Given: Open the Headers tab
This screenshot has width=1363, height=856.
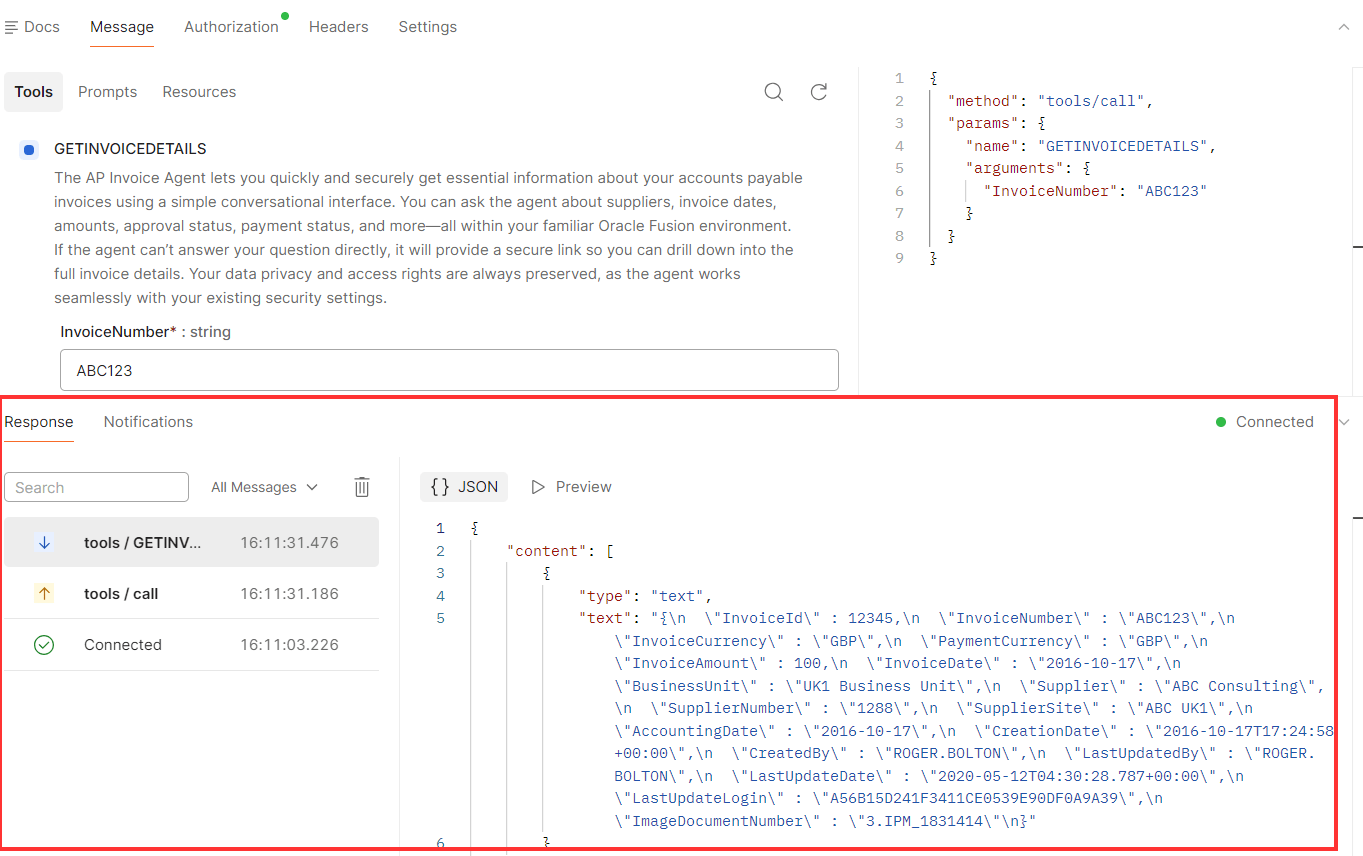Looking at the screenshot, I should tap(338, 27).
